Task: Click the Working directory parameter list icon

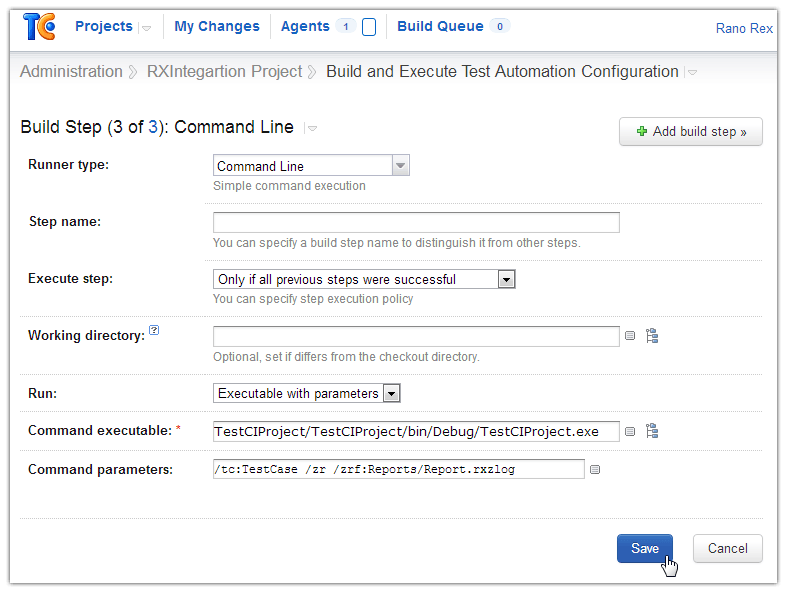Action: coord(630,335)
